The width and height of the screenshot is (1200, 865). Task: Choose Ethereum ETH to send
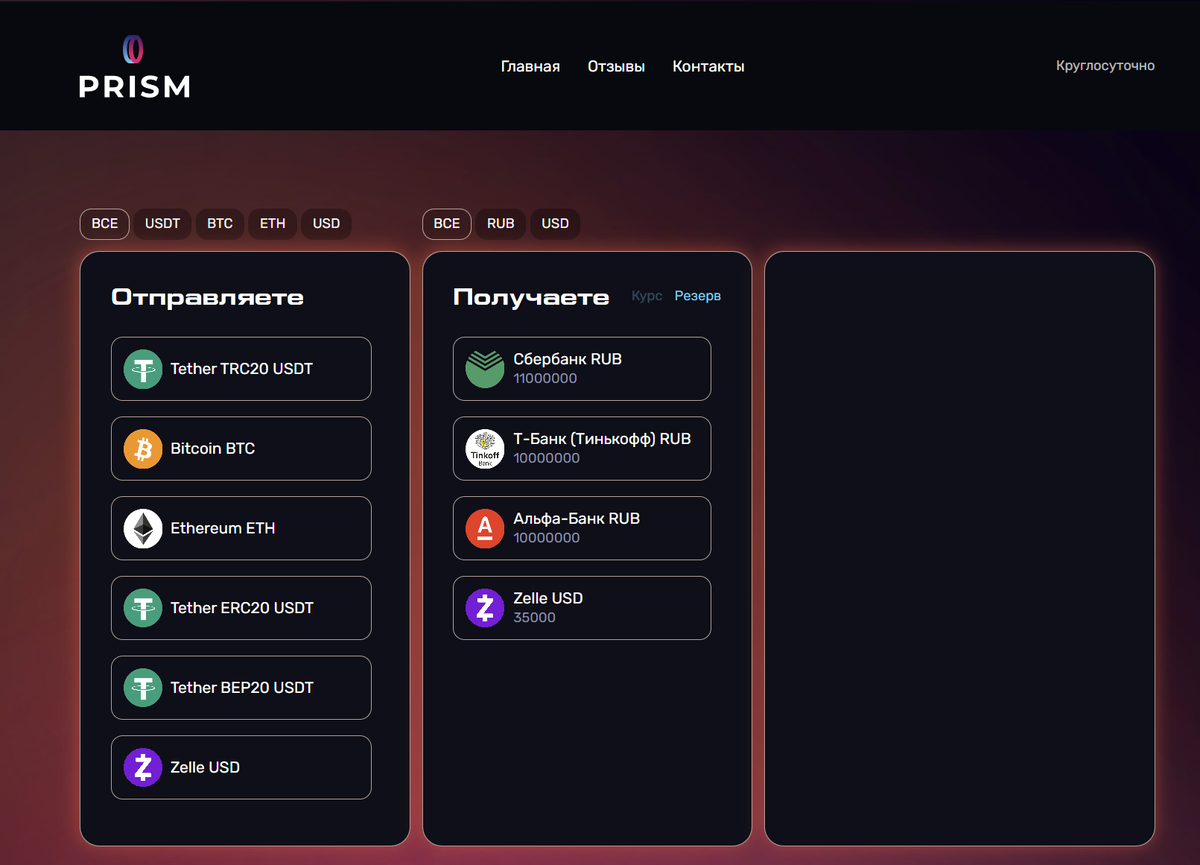point(241,528)
